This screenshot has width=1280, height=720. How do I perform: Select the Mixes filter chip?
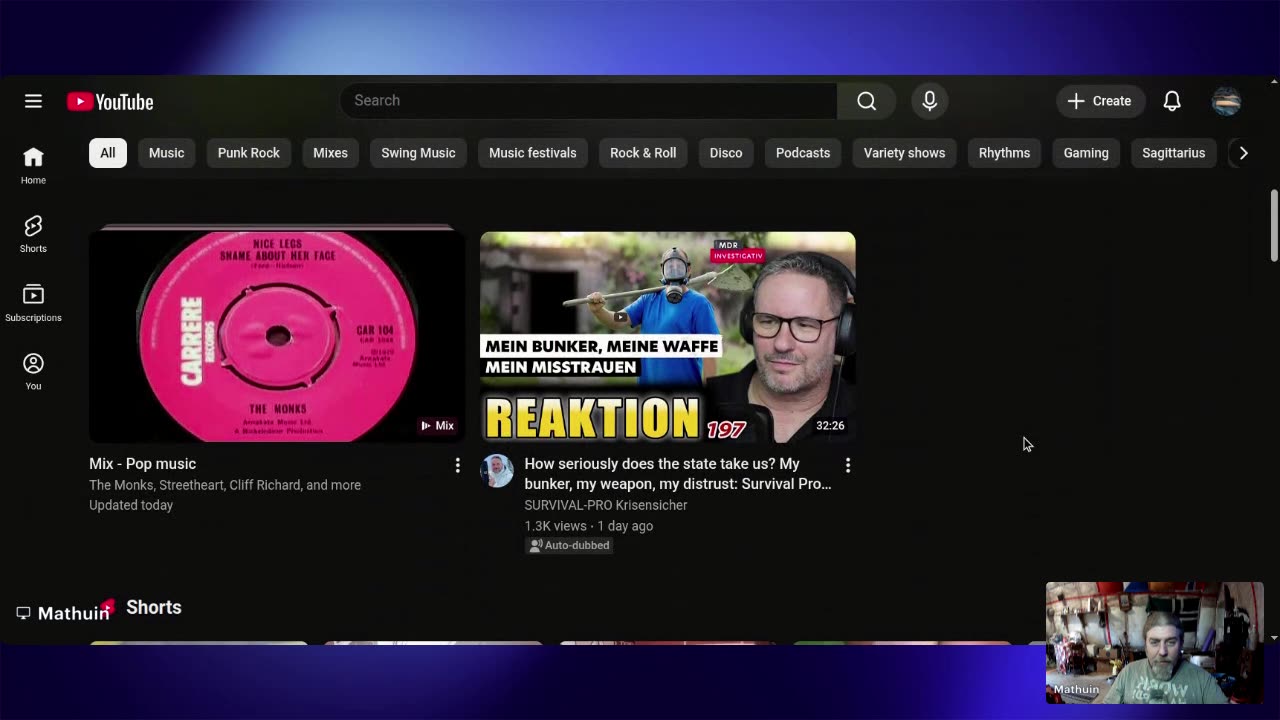coord(330,153)
